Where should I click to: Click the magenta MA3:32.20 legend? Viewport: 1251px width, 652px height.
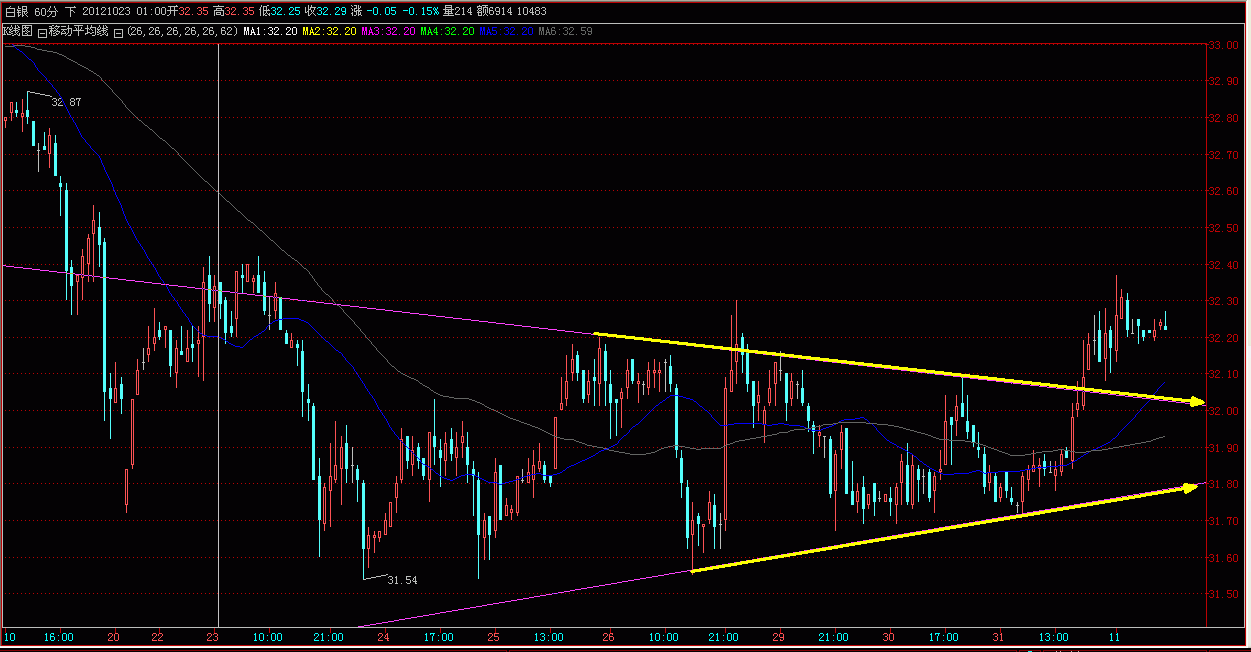388,32
